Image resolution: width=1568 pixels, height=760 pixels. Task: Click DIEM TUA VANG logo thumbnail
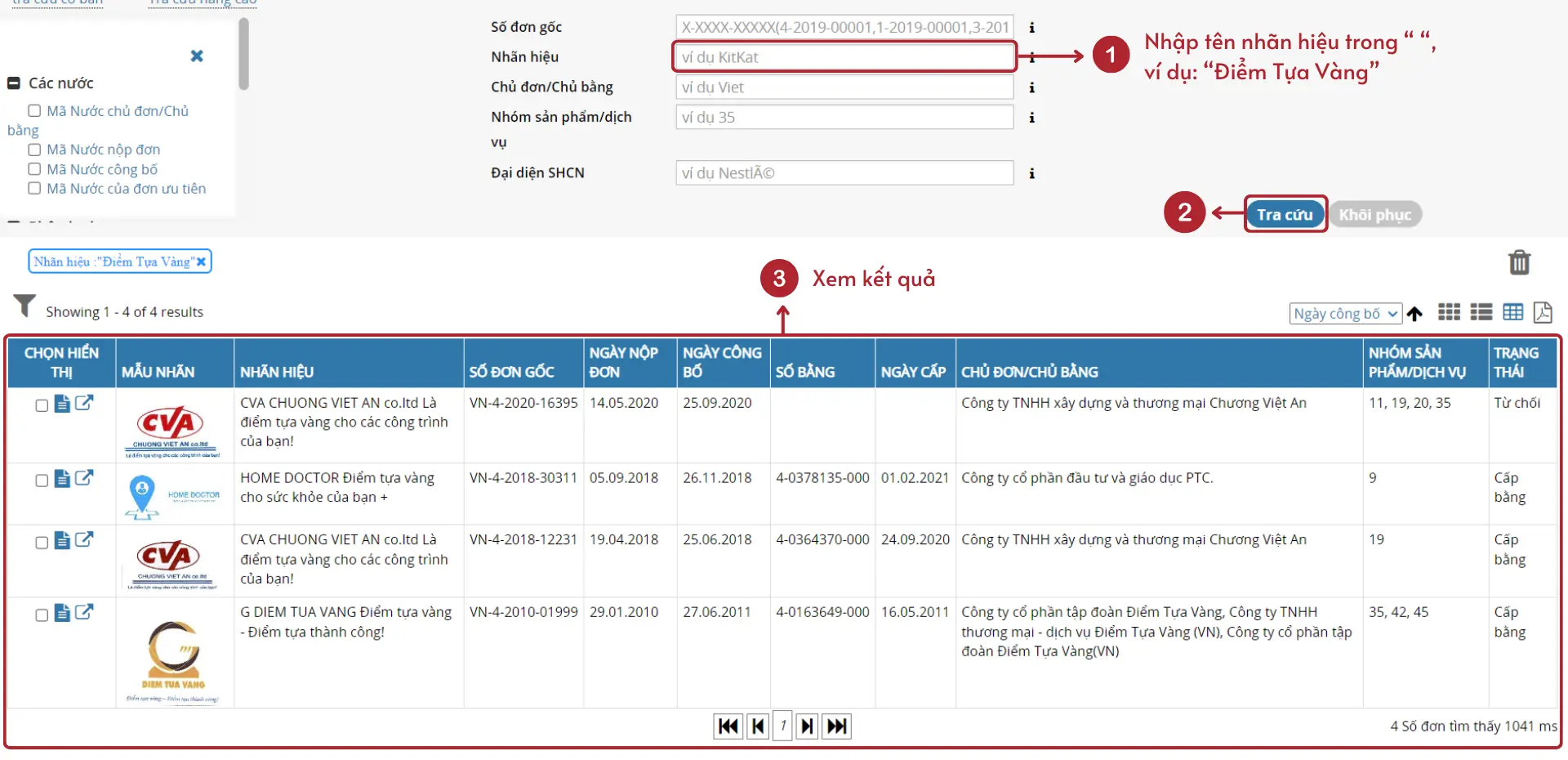[173, 661]
